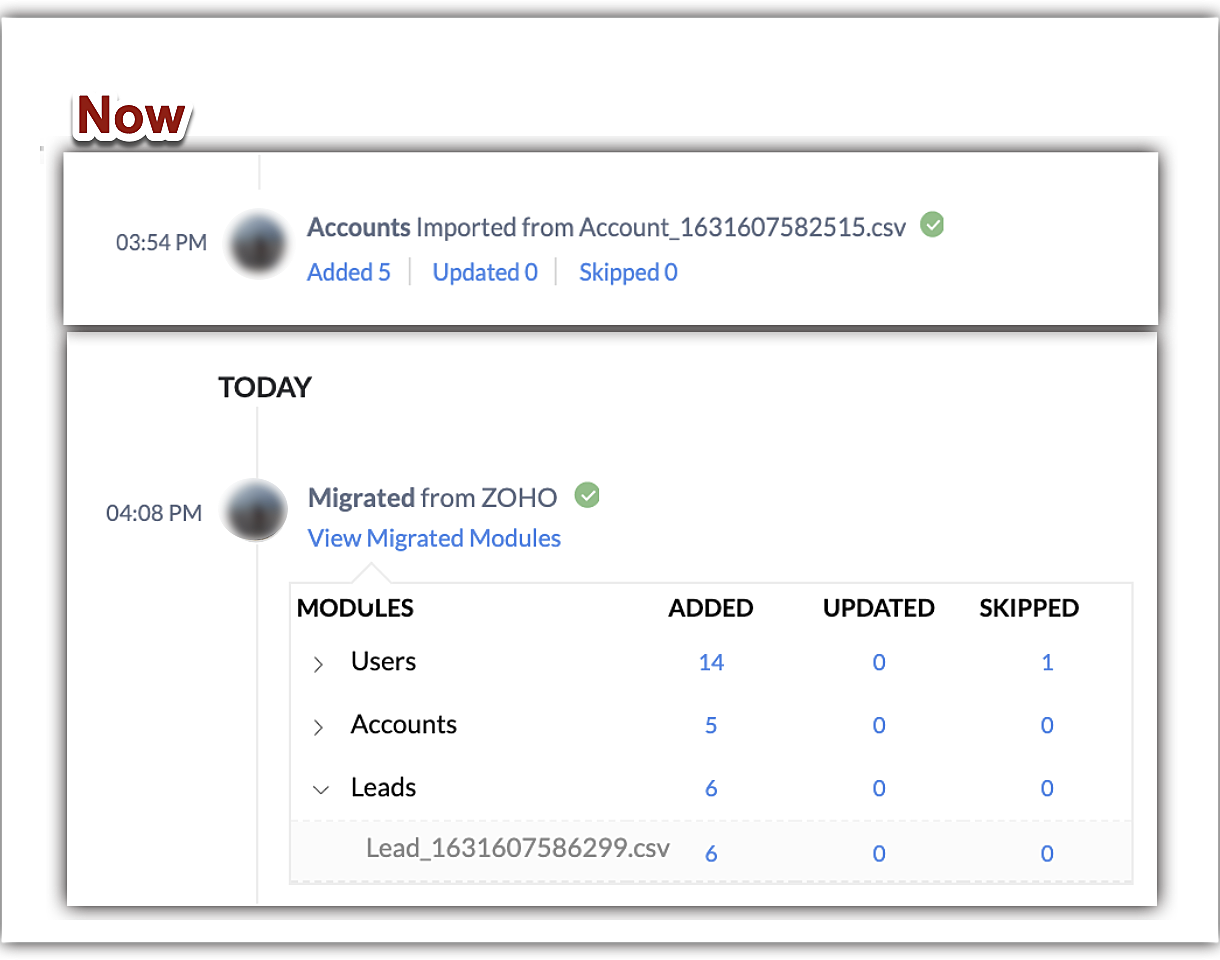Click green success checkmark after Account csv import
Viewport: 1220px width, 960px height.
click(932, 225)
